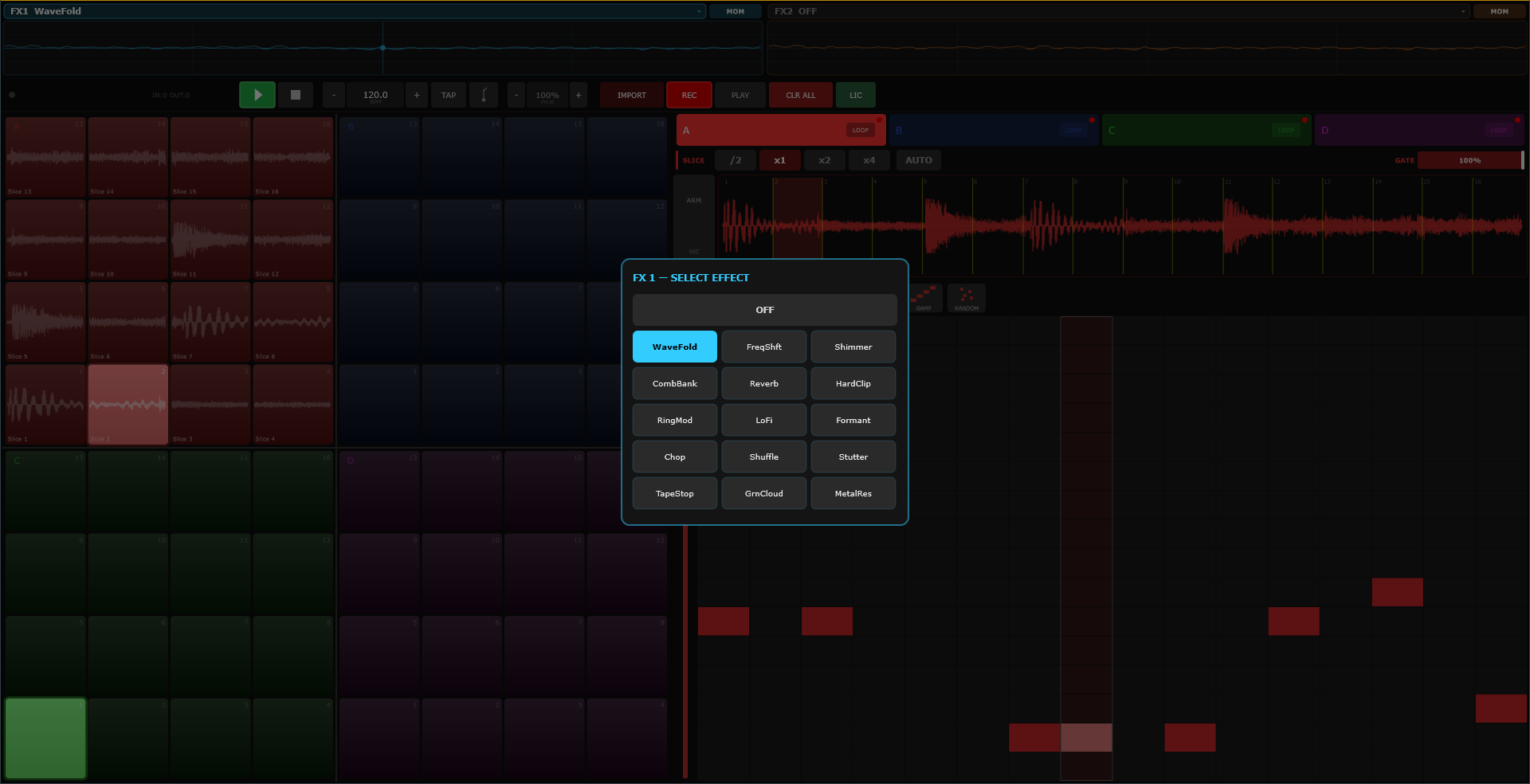Choose the Chop effect
The image size is (1530, 784).
click(x=675, y=457)
